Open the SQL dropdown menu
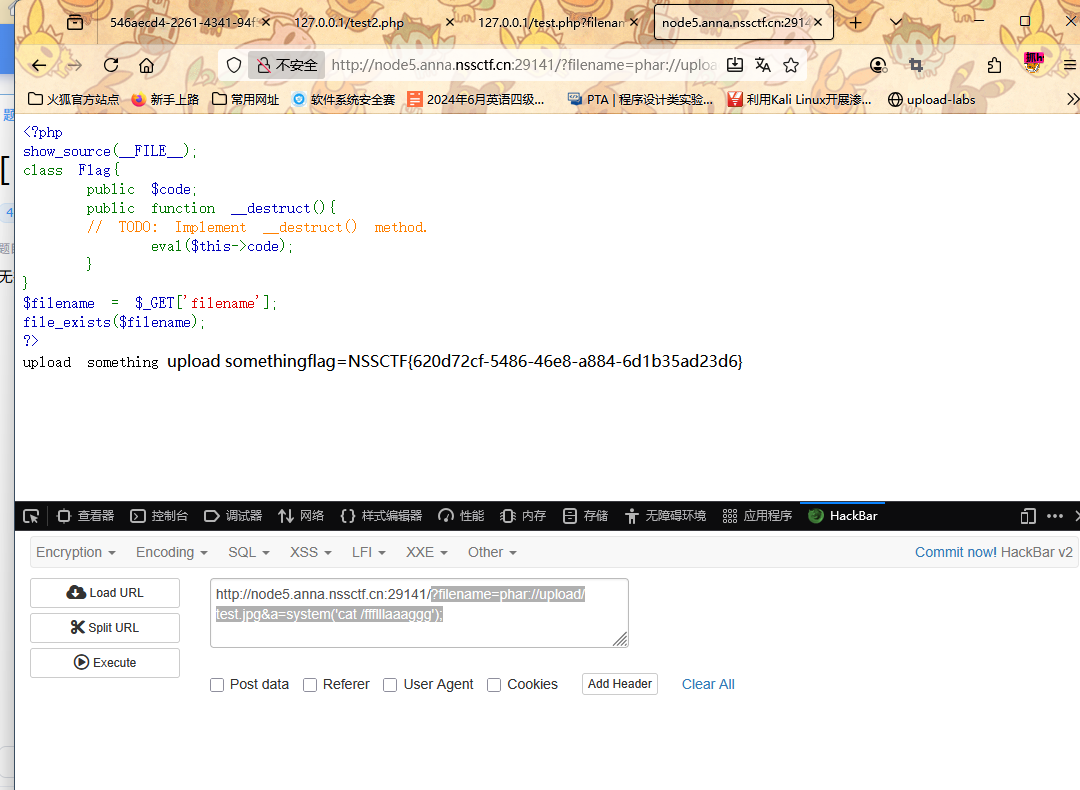 tap(248, 552)
